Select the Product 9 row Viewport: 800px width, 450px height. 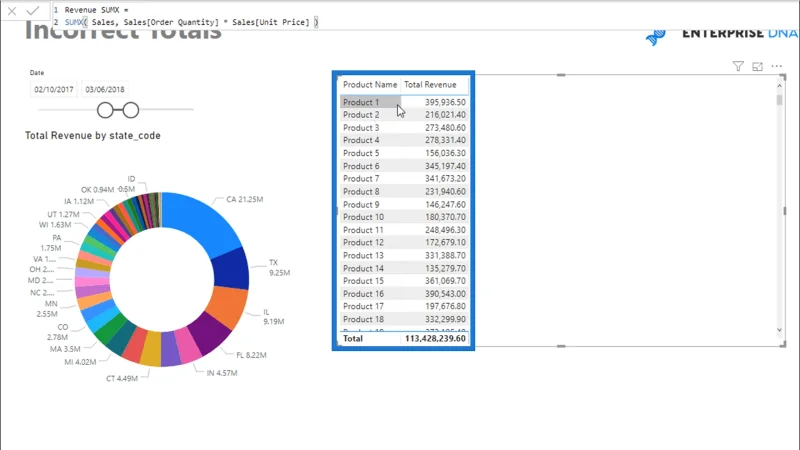[404, 204]
